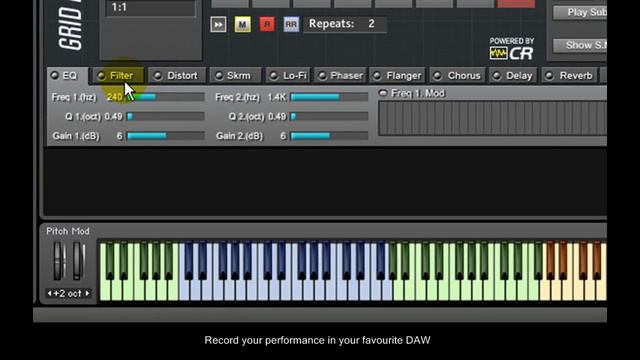This screenshot has width=640, height=360.
Task: Open the Phaser tab
Action: pos(341,76)
